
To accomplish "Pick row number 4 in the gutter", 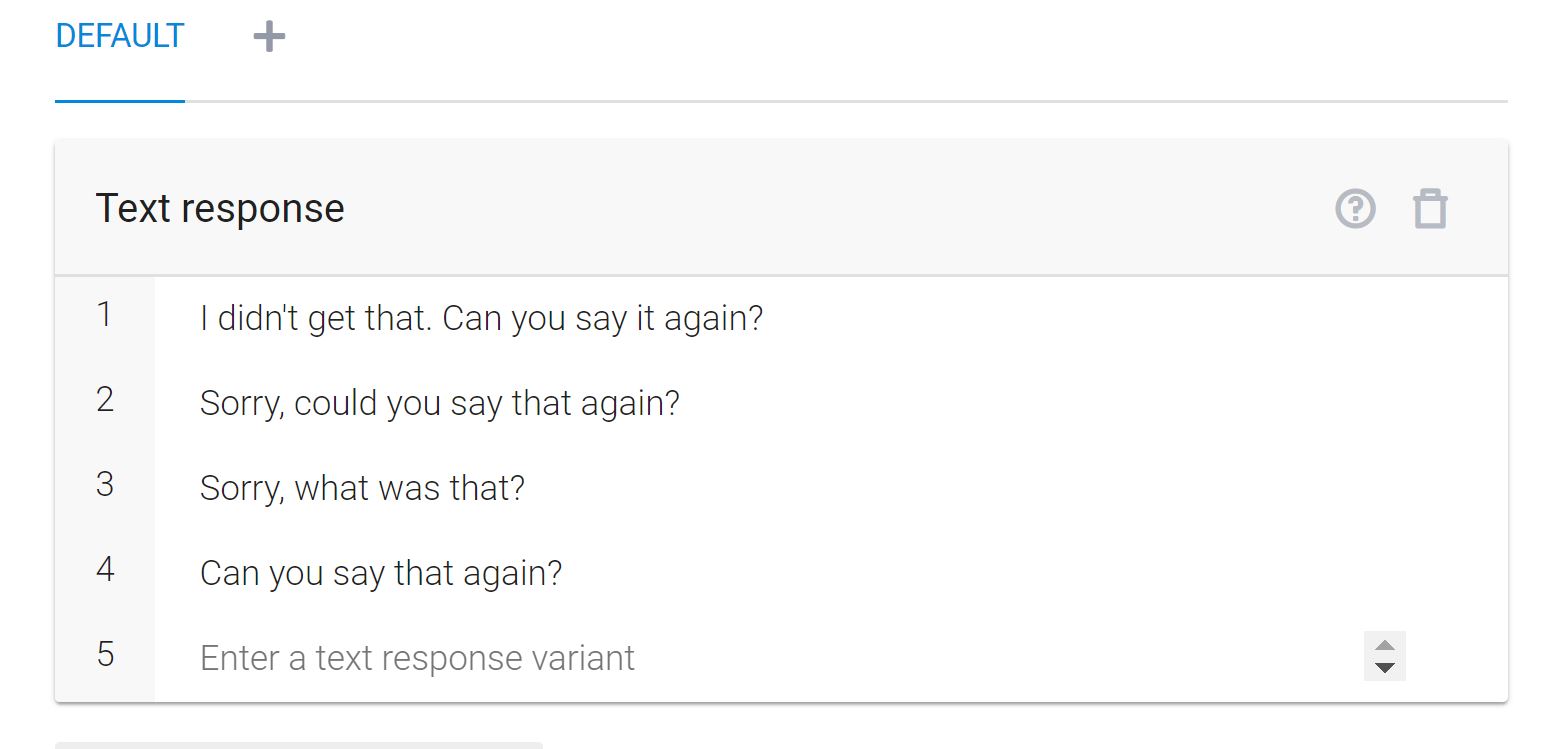I will click(x=105, y=570).
